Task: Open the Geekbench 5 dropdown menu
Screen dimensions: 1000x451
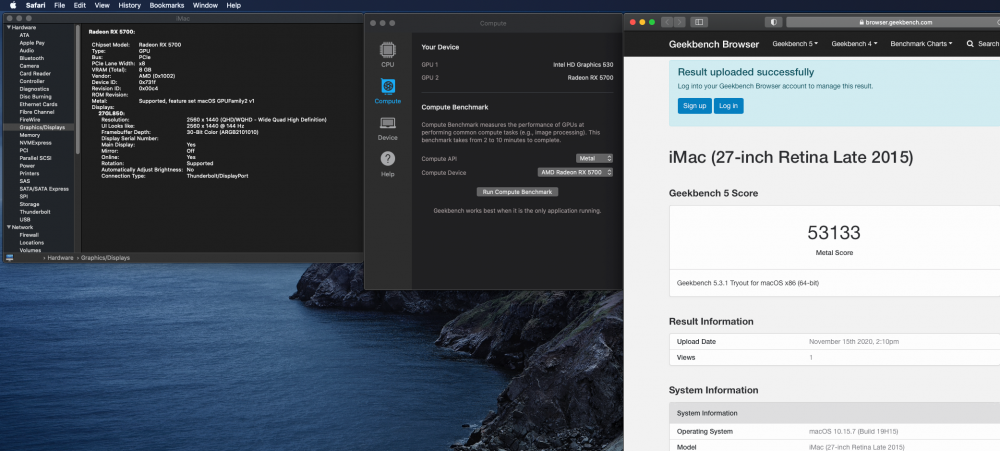Action: pos(795,44)
